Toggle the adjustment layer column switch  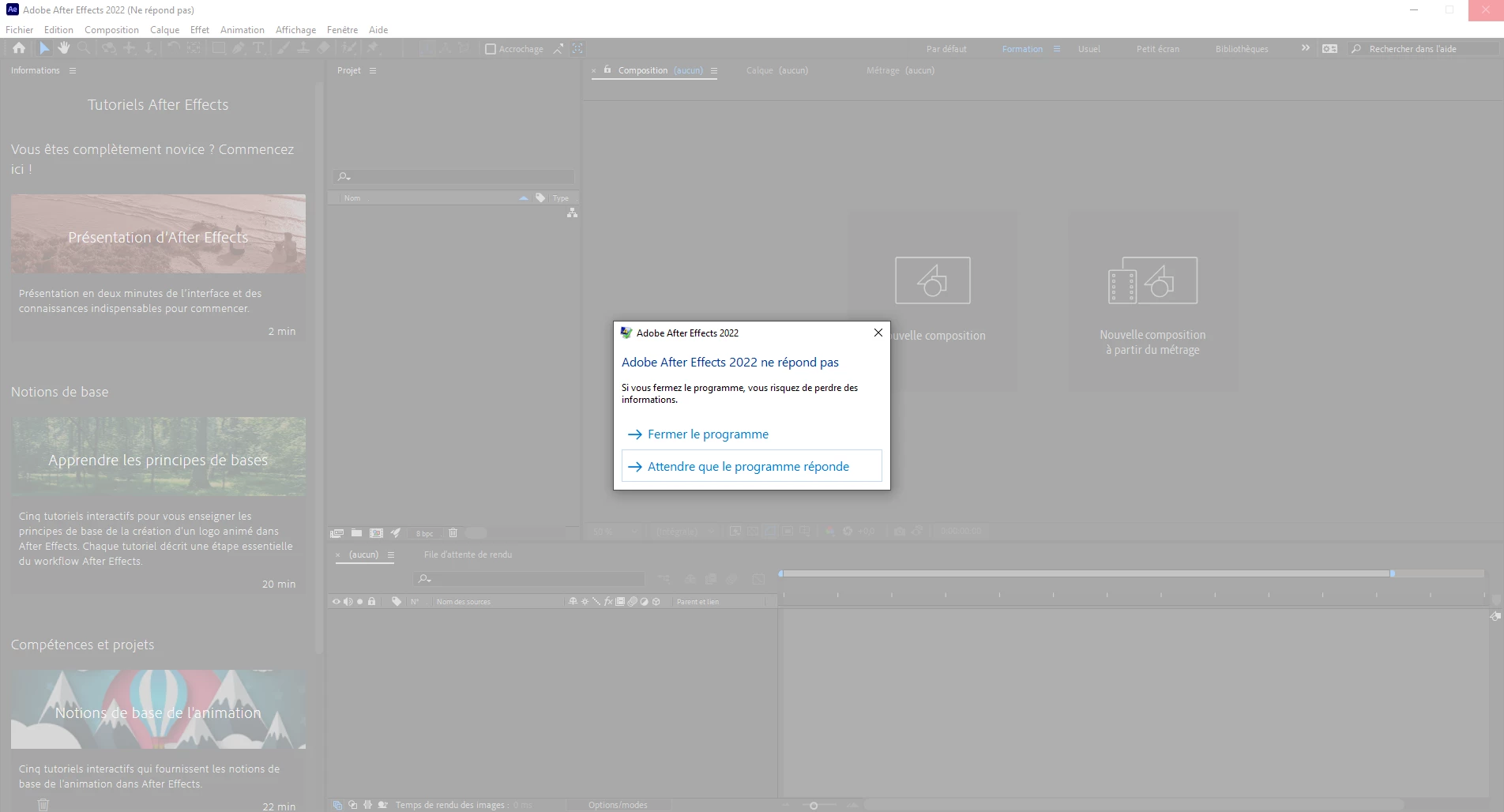pyautogui.click(x=644, y=602)
